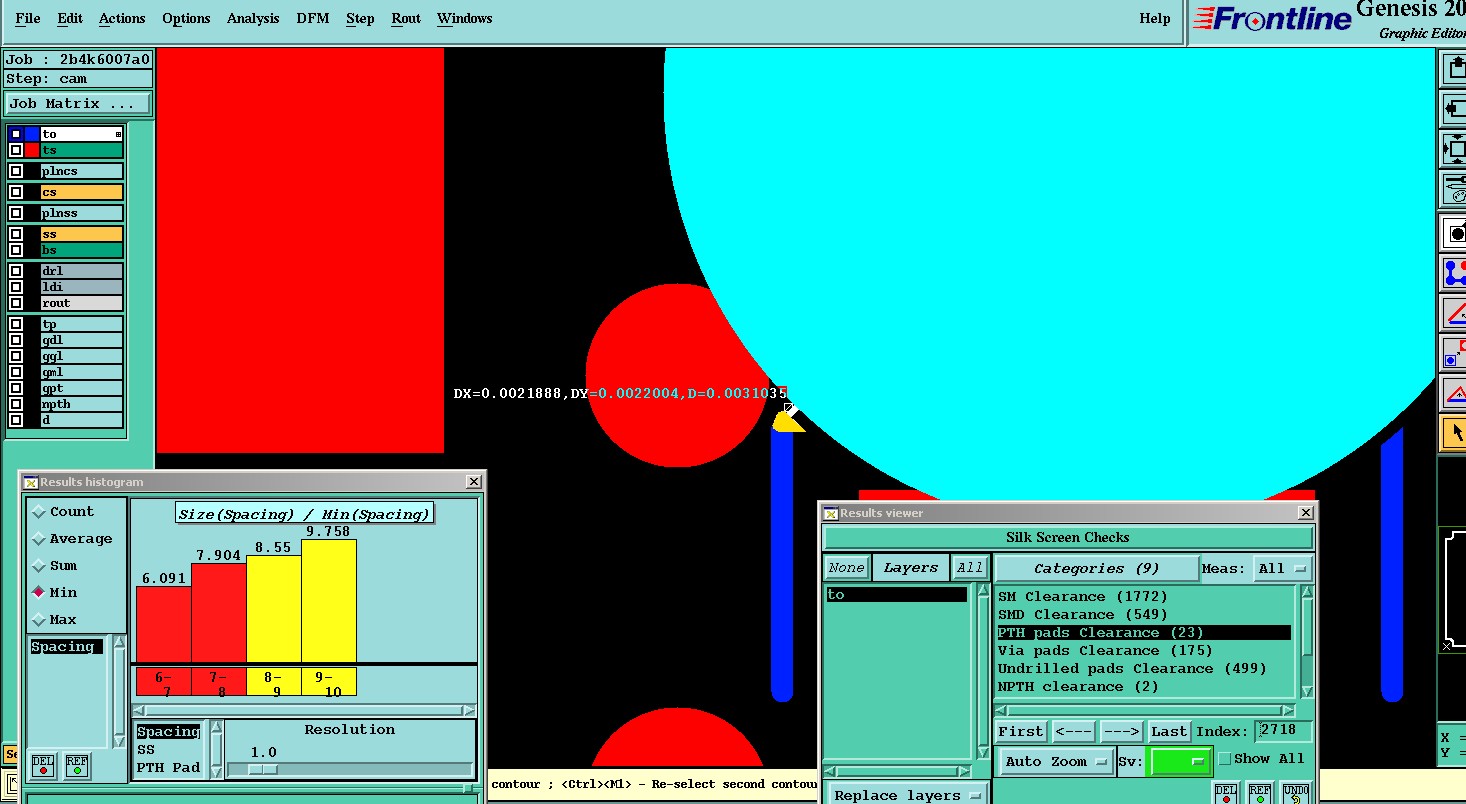
Task: Click the 6-7 histogram range bar
Action: [163, 624]
